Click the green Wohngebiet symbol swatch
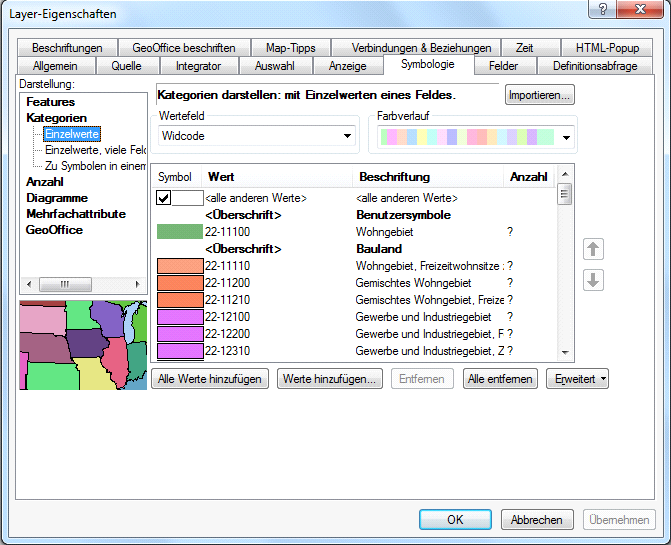The image size is (671, 545). (179, 231)
